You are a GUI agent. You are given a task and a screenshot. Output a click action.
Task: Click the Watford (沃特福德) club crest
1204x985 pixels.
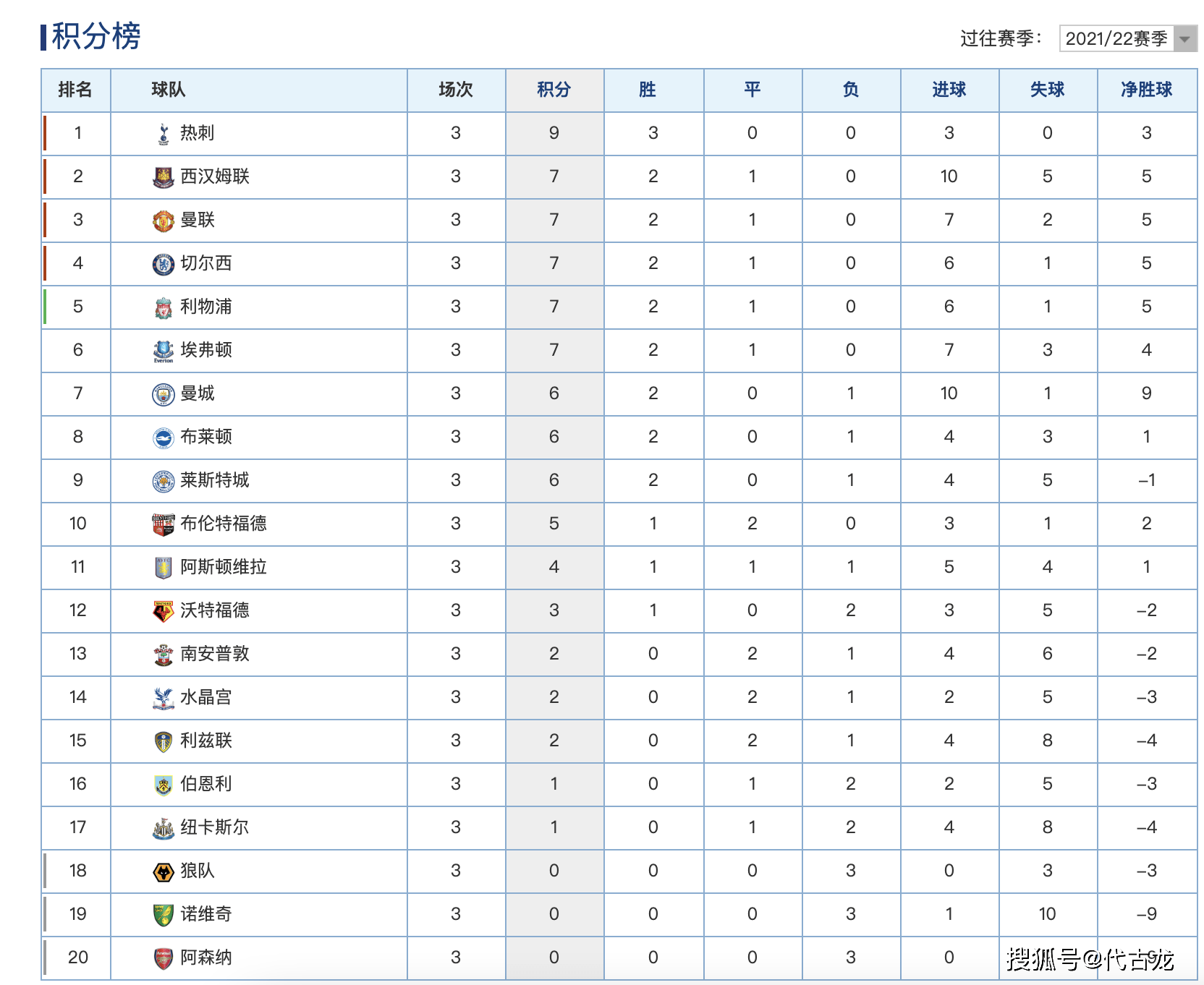[x=164, y=611]
